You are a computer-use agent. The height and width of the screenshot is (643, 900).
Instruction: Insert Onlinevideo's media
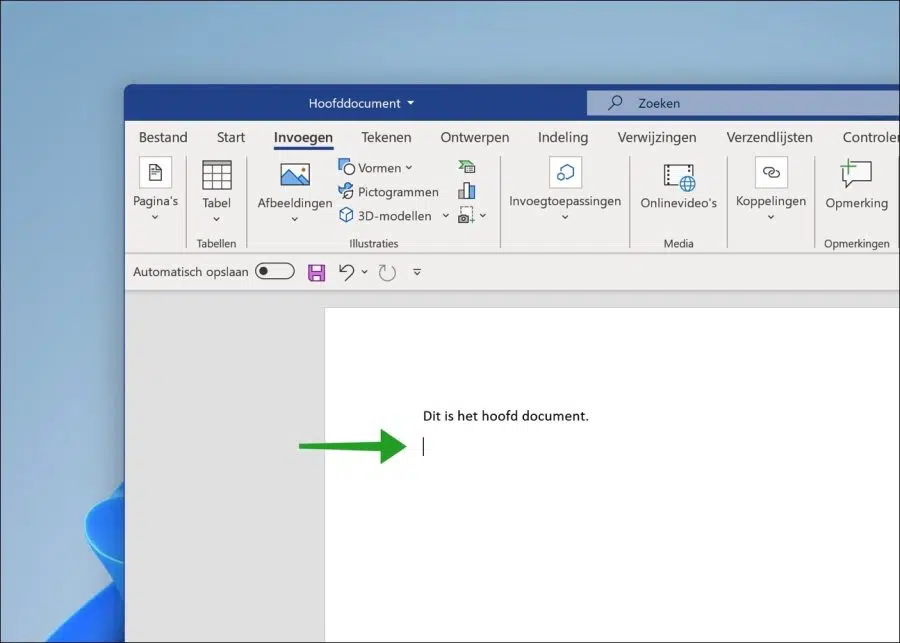(678, 186)
